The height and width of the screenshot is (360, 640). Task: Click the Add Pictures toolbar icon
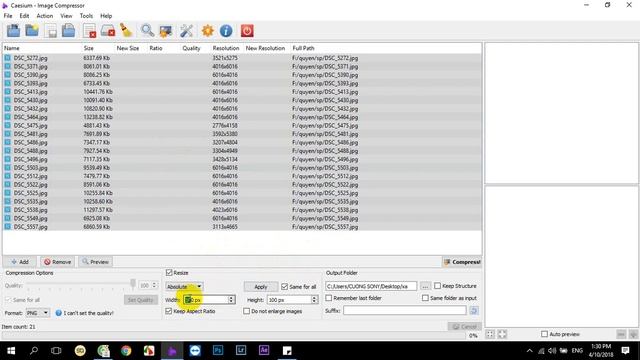(13, 31)
